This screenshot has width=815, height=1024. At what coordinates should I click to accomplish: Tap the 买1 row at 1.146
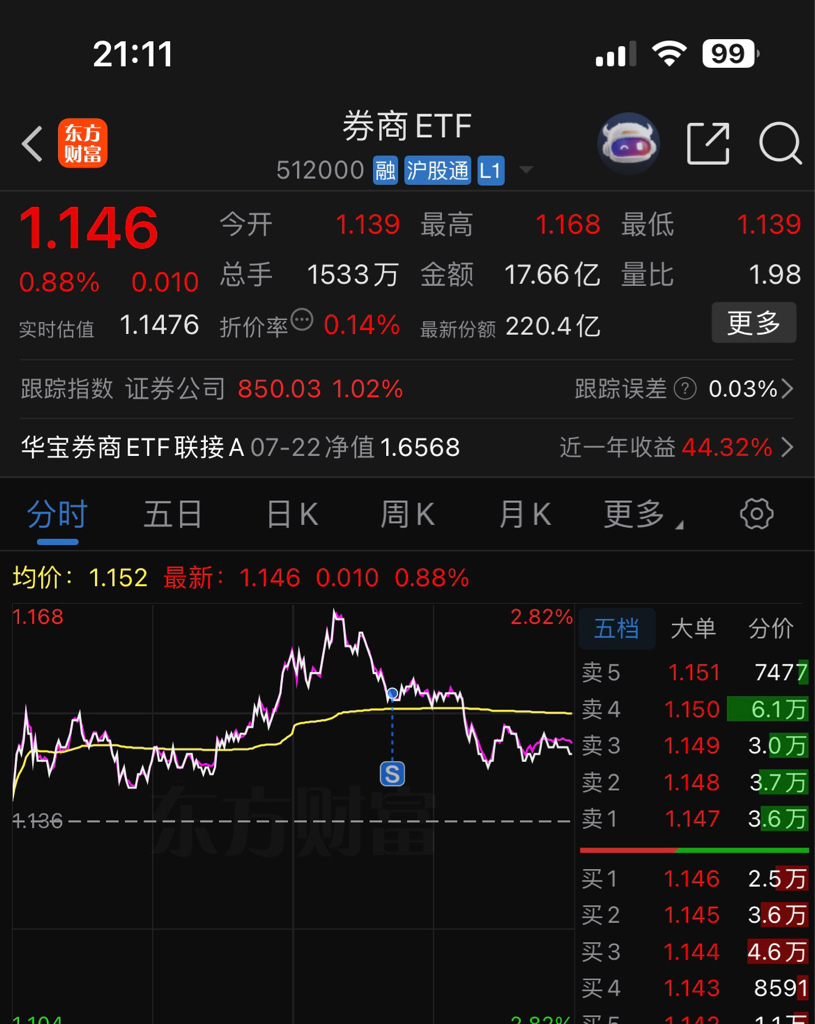point(695,879)
